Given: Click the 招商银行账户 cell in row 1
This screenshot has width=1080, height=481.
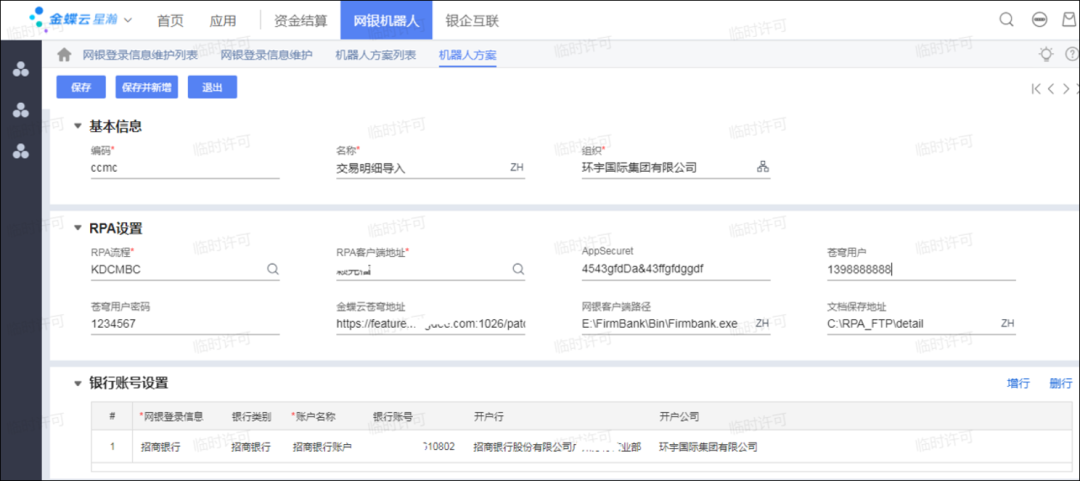Looking at the screenshot, I should (322, 447).
